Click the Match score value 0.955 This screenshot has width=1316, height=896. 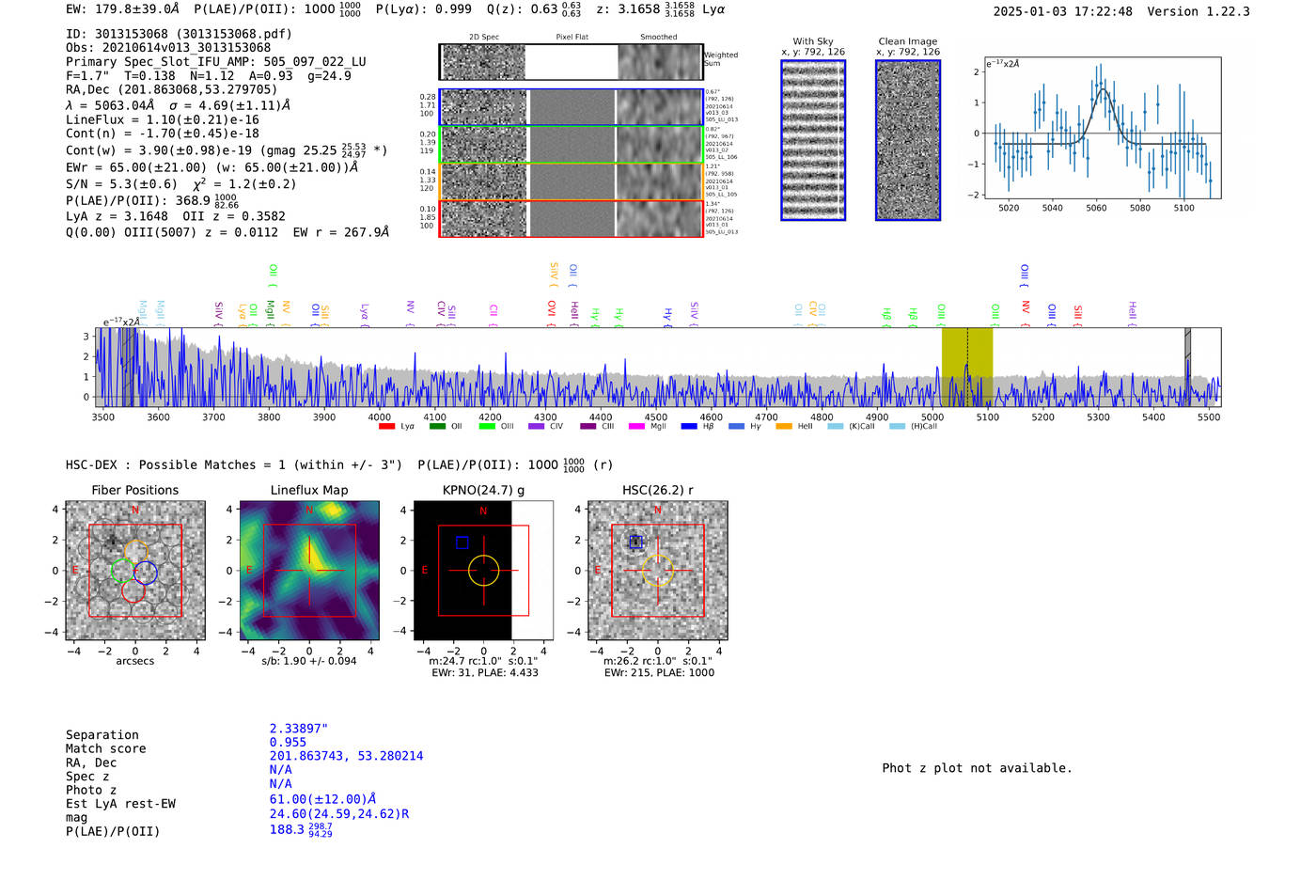tap(288, 743)
